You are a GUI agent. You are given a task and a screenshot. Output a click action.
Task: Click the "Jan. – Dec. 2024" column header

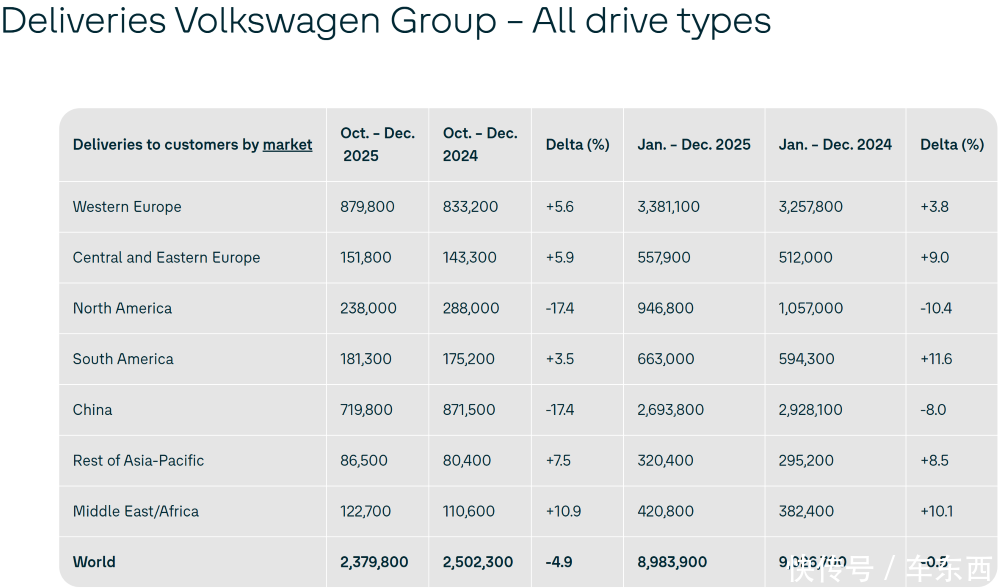point(835,145)
